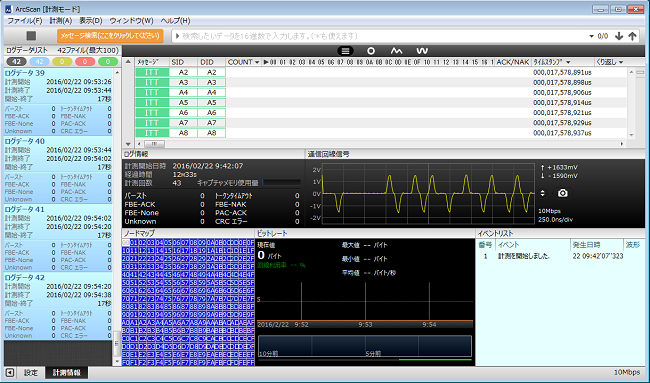The height and width of the screenshot is (383, 650).
Task: Select the ログデータ 41 entry
Action: point(58,238)
